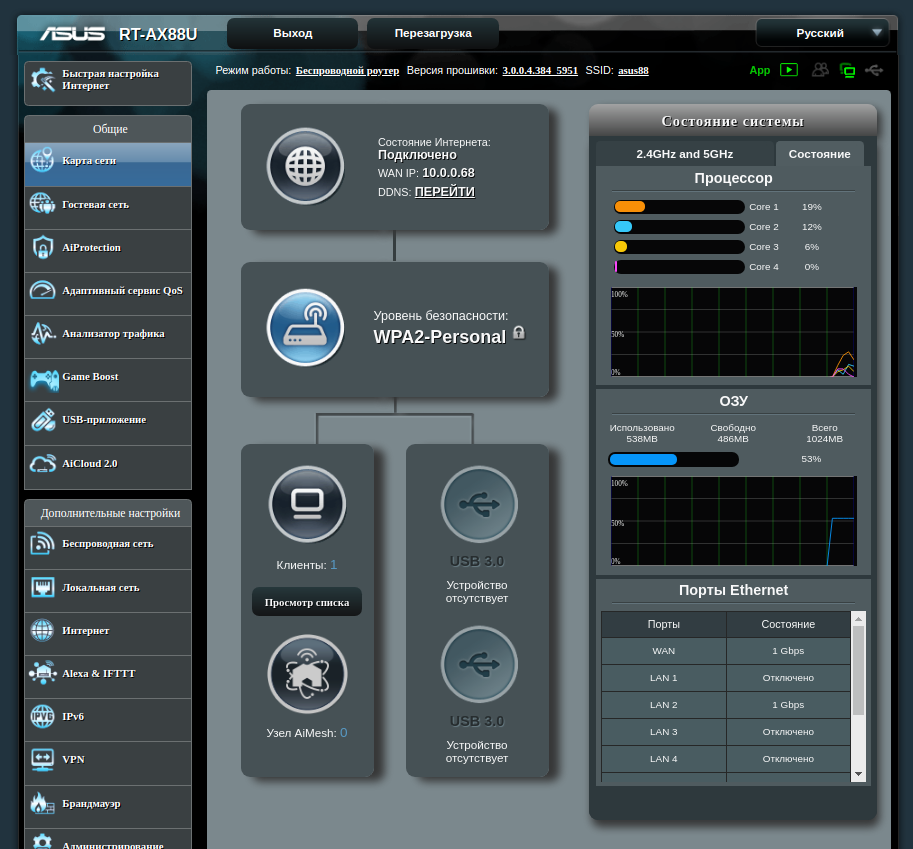
Task: Click the Clients computer icon
Action: [307, 504]
